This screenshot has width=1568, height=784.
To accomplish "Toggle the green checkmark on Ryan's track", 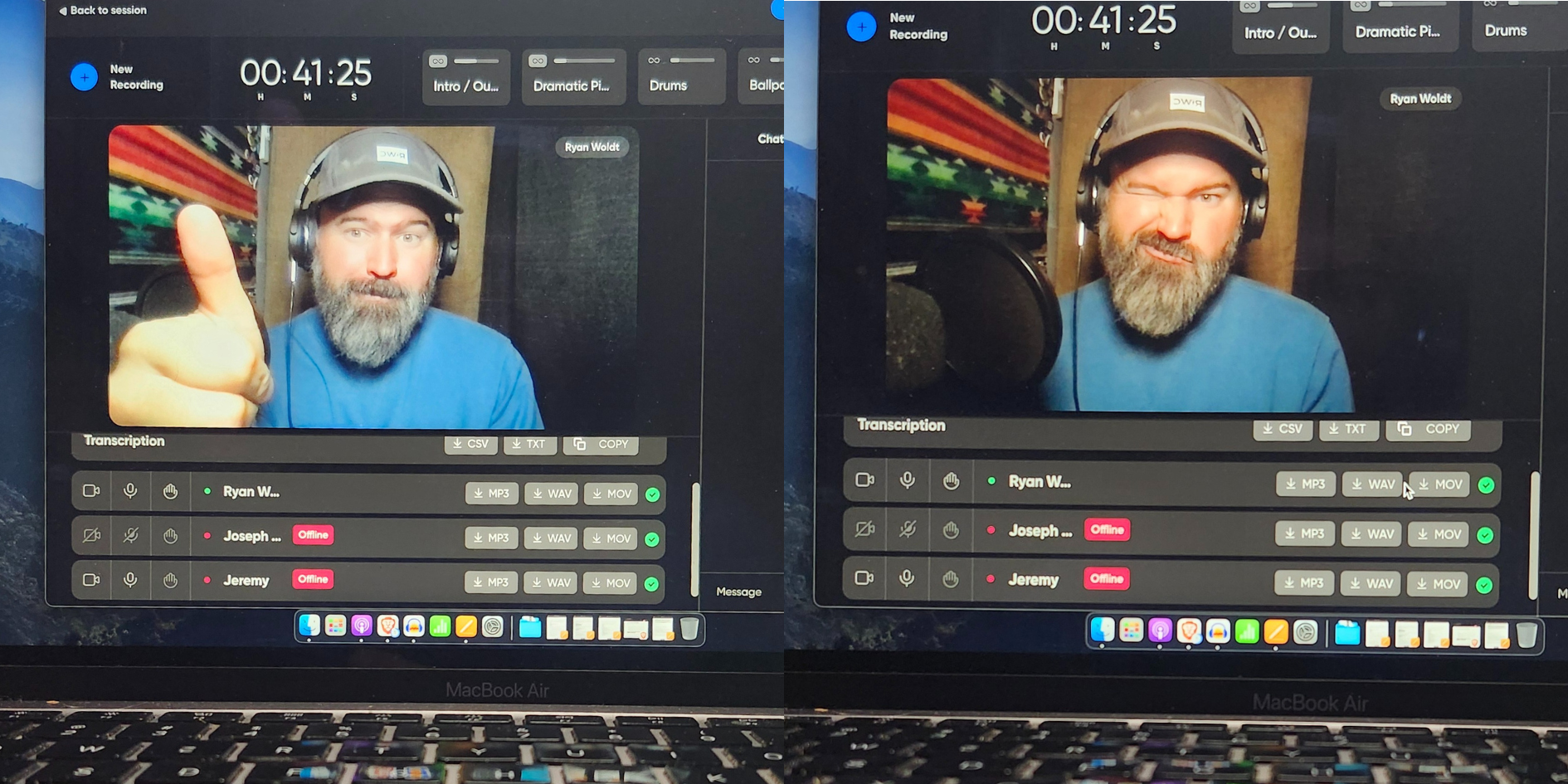I will tap(652, 493).
